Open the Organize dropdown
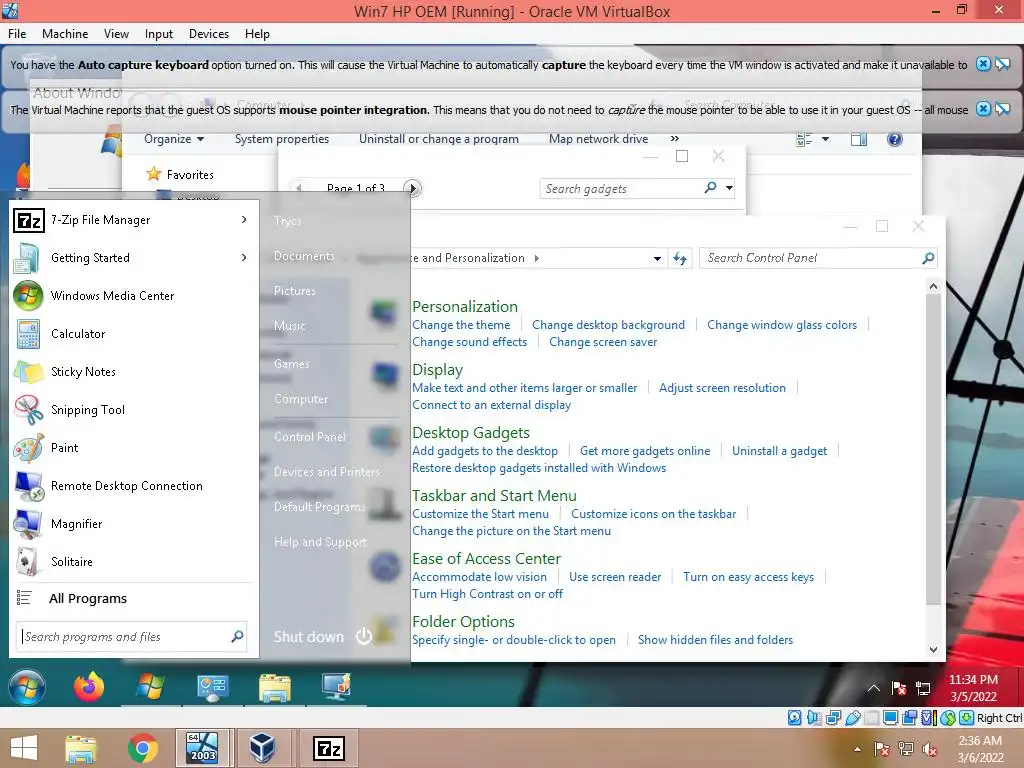 (174, 139)
